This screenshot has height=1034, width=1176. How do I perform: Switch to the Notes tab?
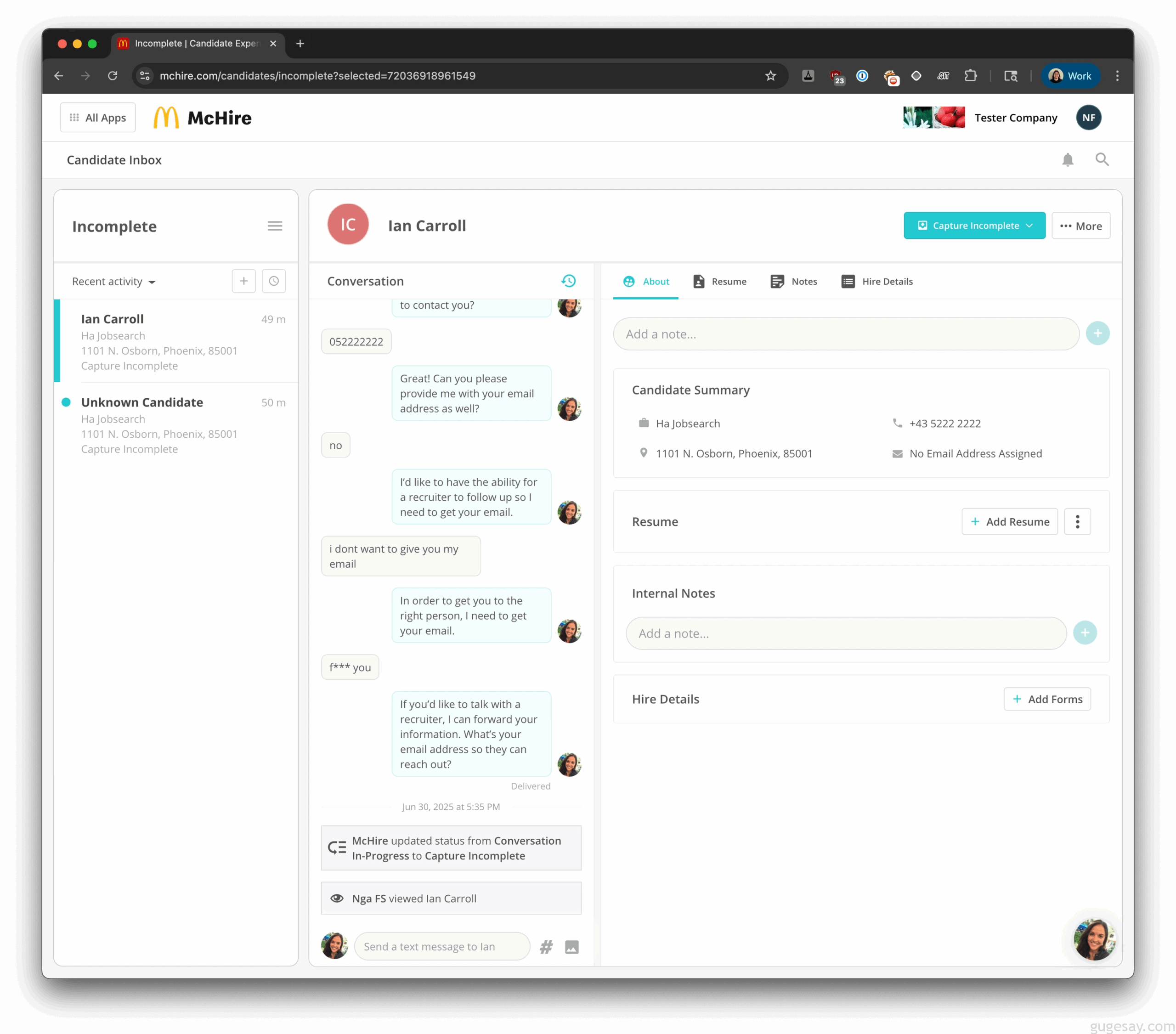click(794, 282)
